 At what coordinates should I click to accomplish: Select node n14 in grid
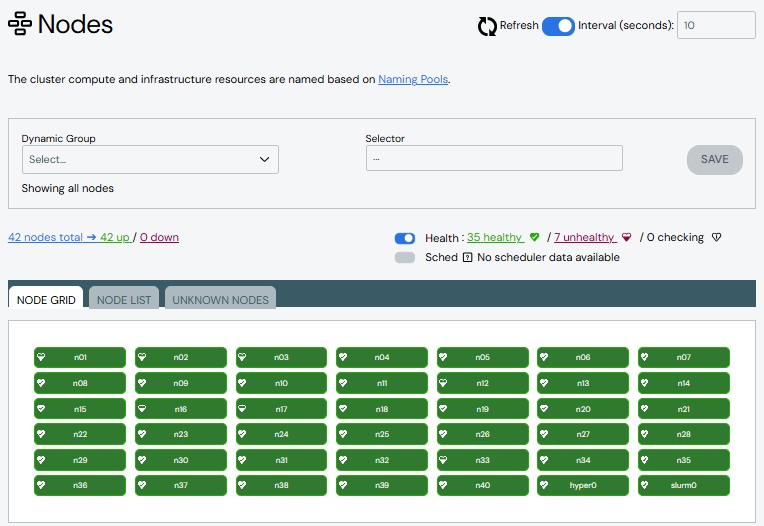click(x=684, y=383)
